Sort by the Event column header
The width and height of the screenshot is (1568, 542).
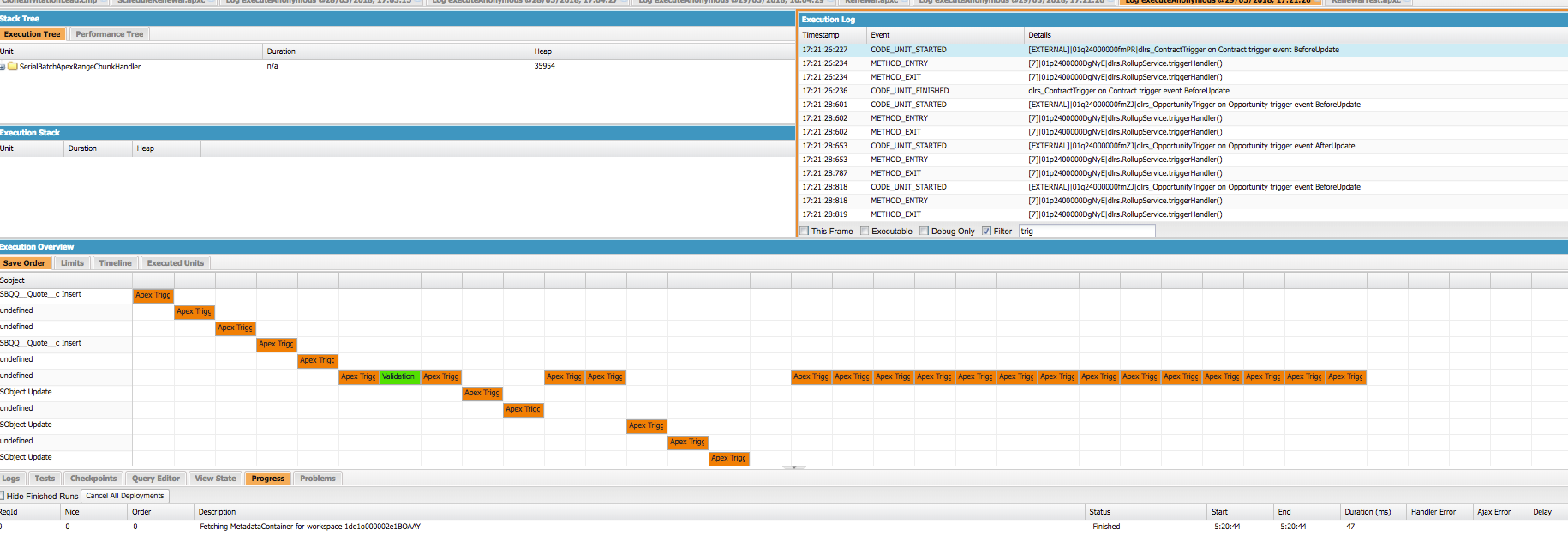point(944,35)
